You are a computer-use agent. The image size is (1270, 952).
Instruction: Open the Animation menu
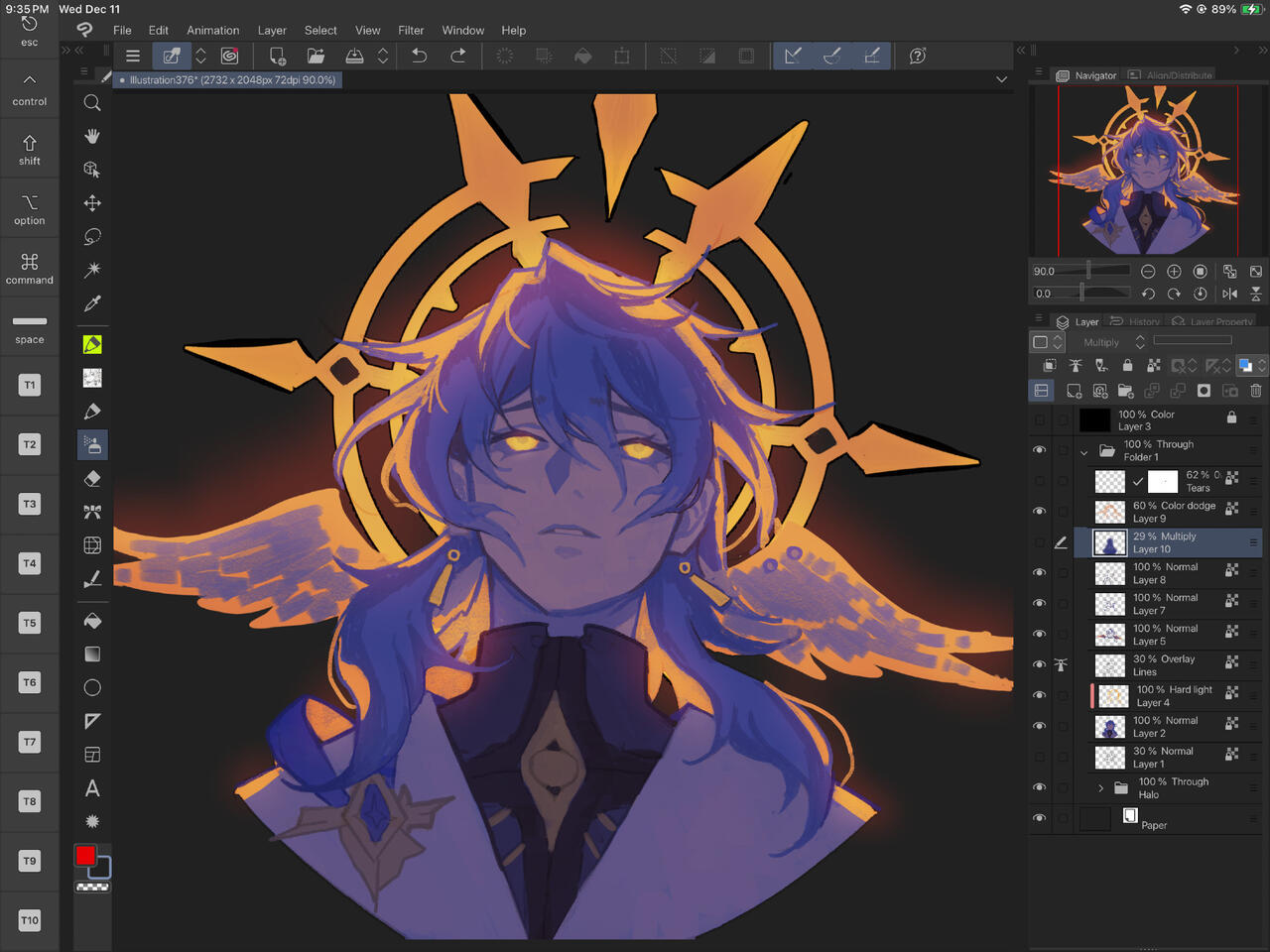[212, 31]
